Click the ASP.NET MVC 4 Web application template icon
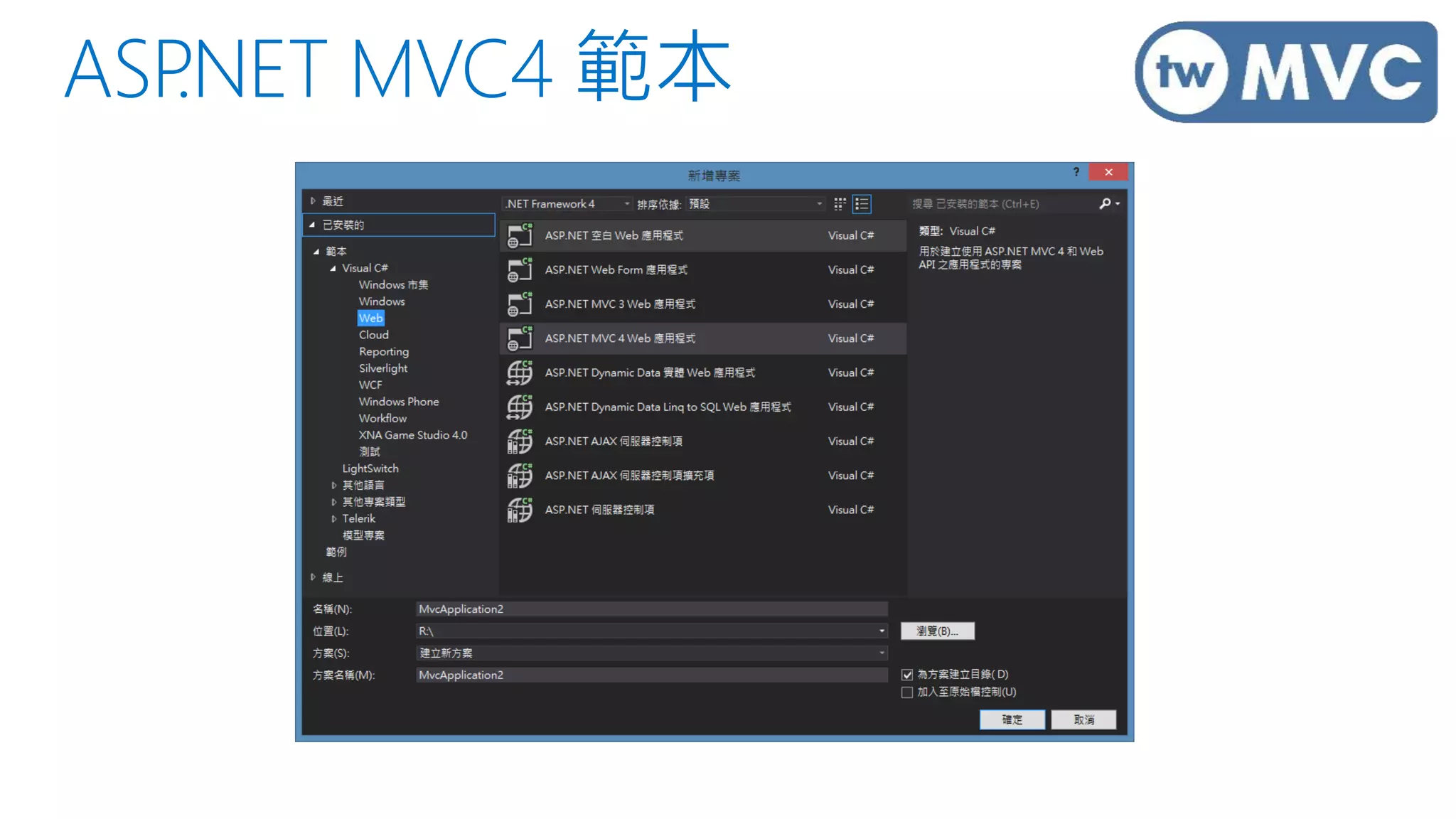 pos(520,338)
